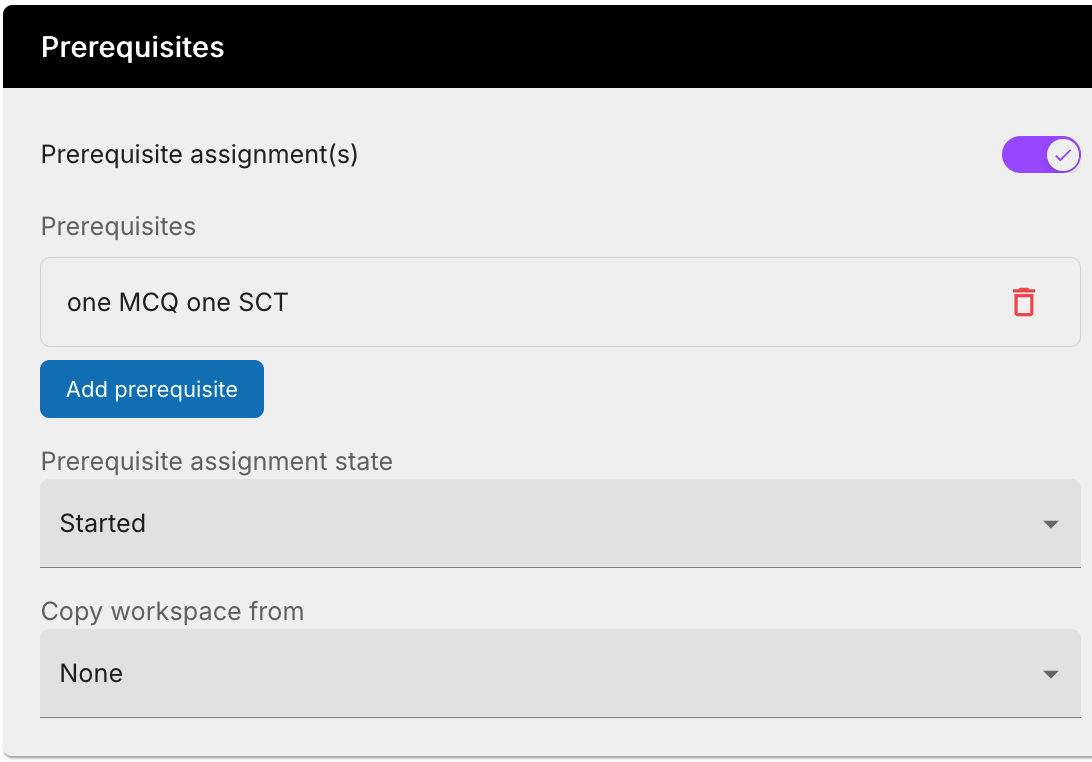Click the 'Prerequisite assignment(s)' label text
Screen dimensions: 1092x762
pos(199,155)
